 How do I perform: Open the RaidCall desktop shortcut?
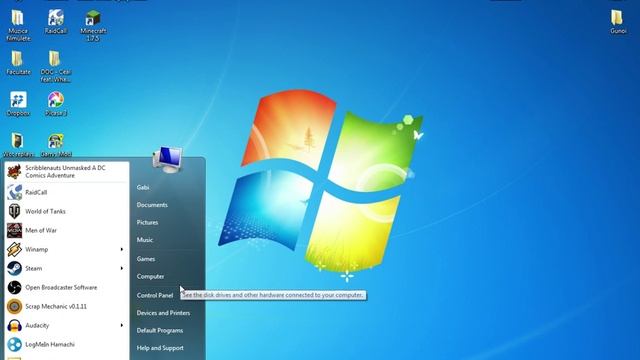pyautogui.click(x=56, y=22)
